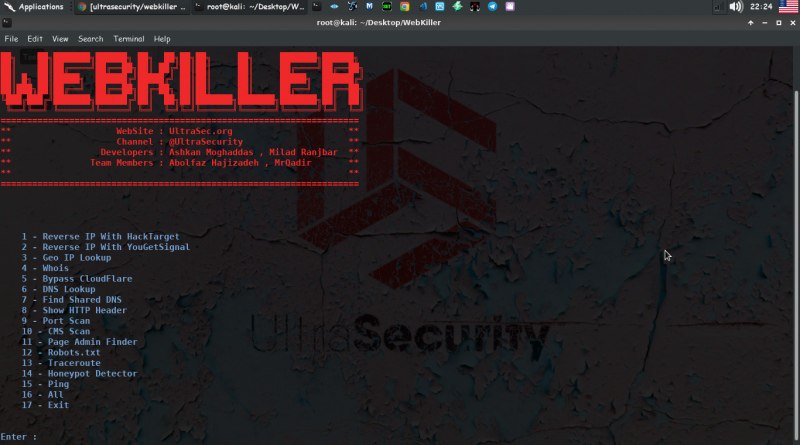Viewport: 800px width, 445px height.
Task: Click the terminal window icon in title bar
Action: pyautogui.click(x=7, y=23)
